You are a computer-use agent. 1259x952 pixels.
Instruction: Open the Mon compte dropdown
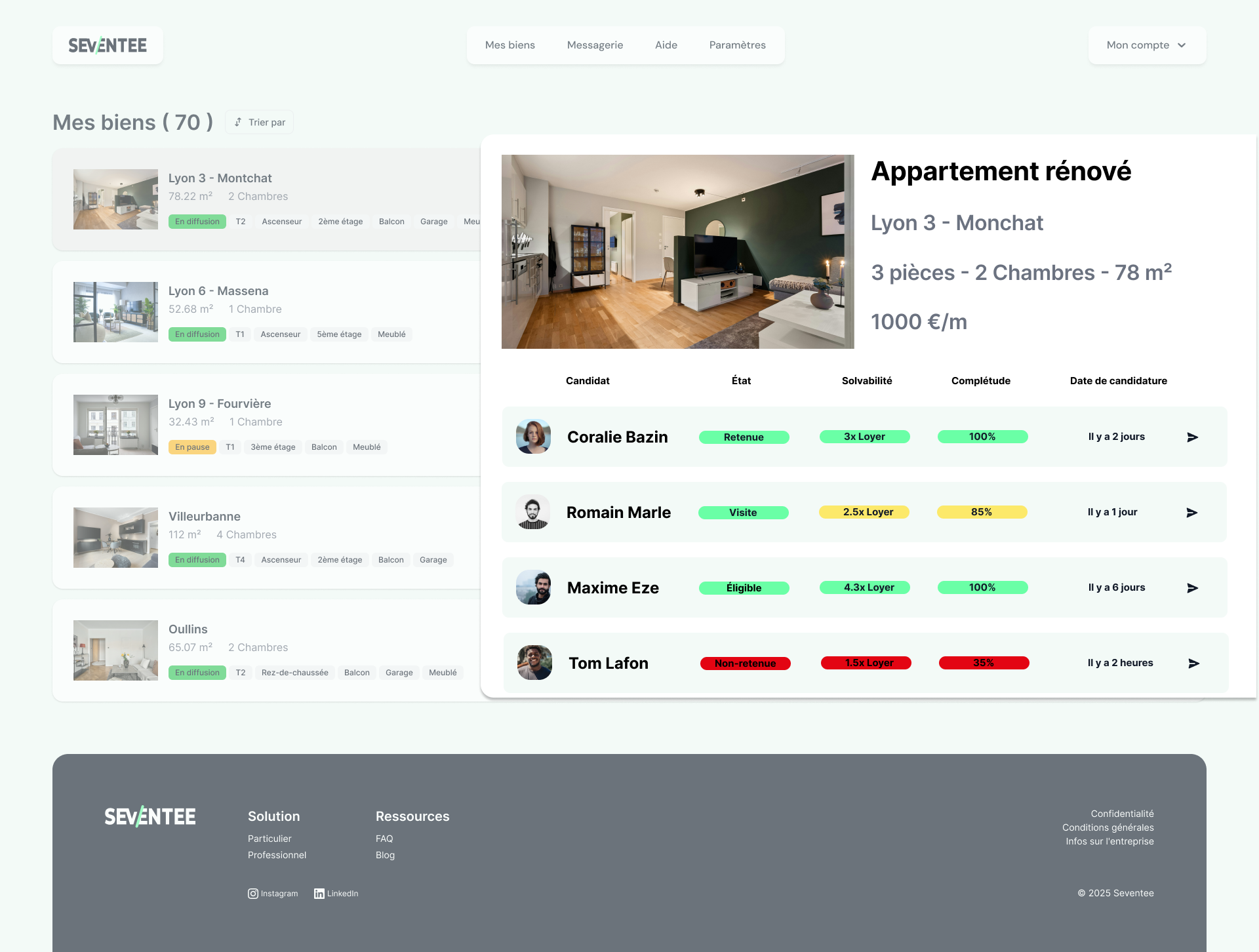coord(1146,45)
